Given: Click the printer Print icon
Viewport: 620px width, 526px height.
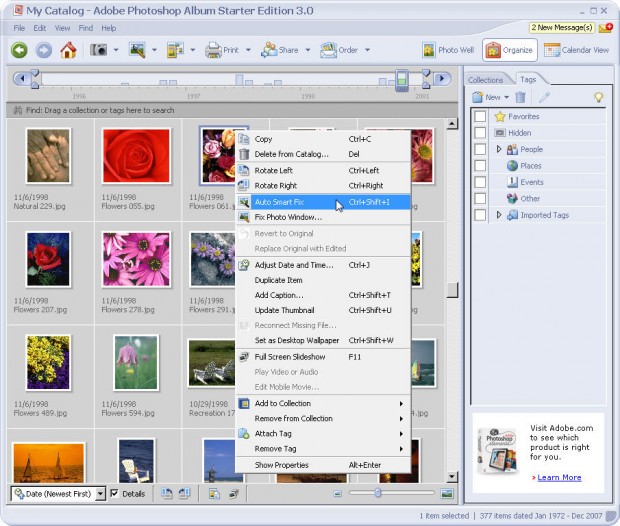Looking at the screenshot, I should point(214,50).
